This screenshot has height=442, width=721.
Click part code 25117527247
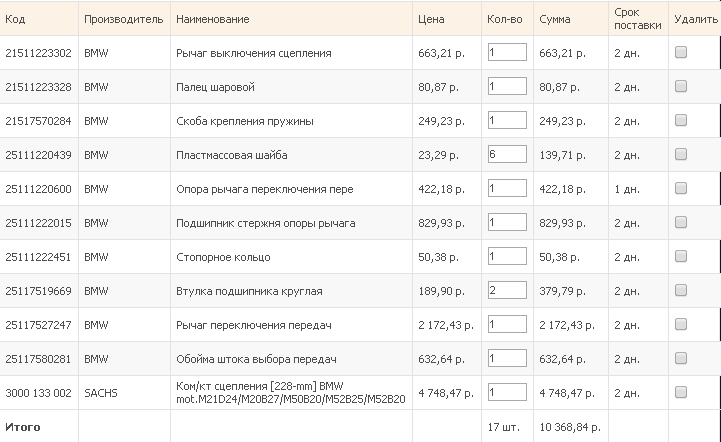39,325
